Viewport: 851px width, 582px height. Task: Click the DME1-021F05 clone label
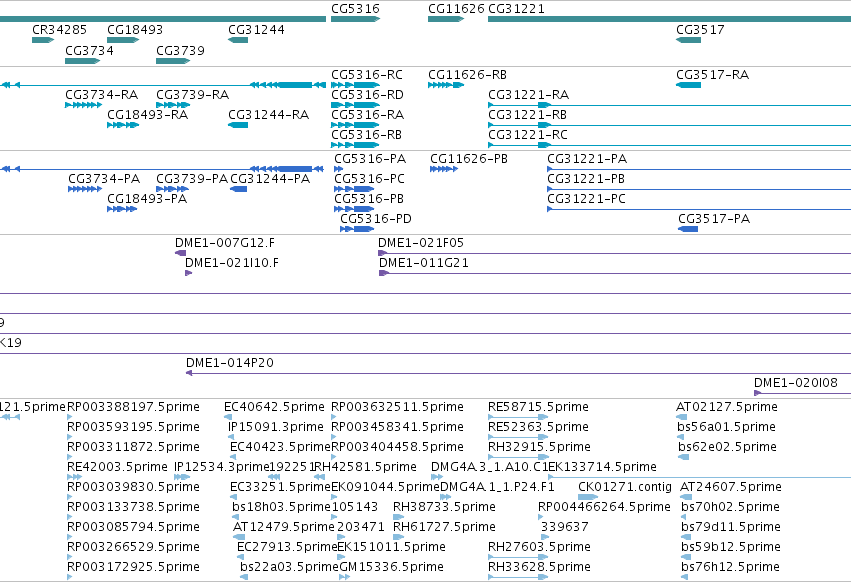tap(421, 243)
